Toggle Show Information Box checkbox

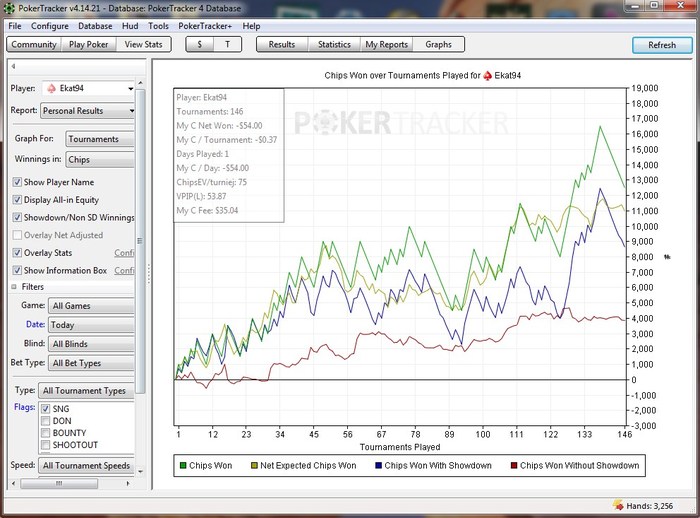[17, 270]
